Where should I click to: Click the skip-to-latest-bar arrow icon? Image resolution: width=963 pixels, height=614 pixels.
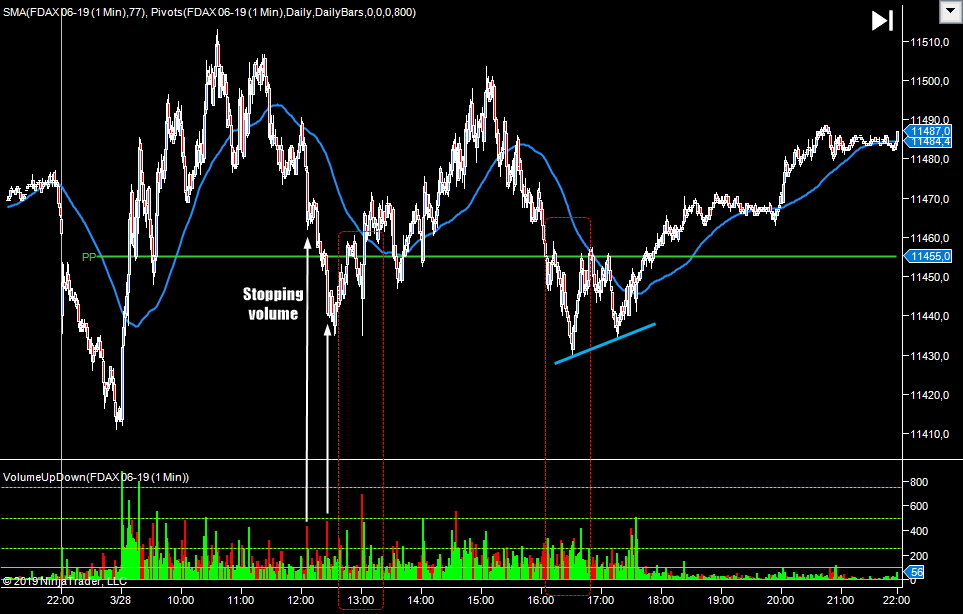[881, 21]
